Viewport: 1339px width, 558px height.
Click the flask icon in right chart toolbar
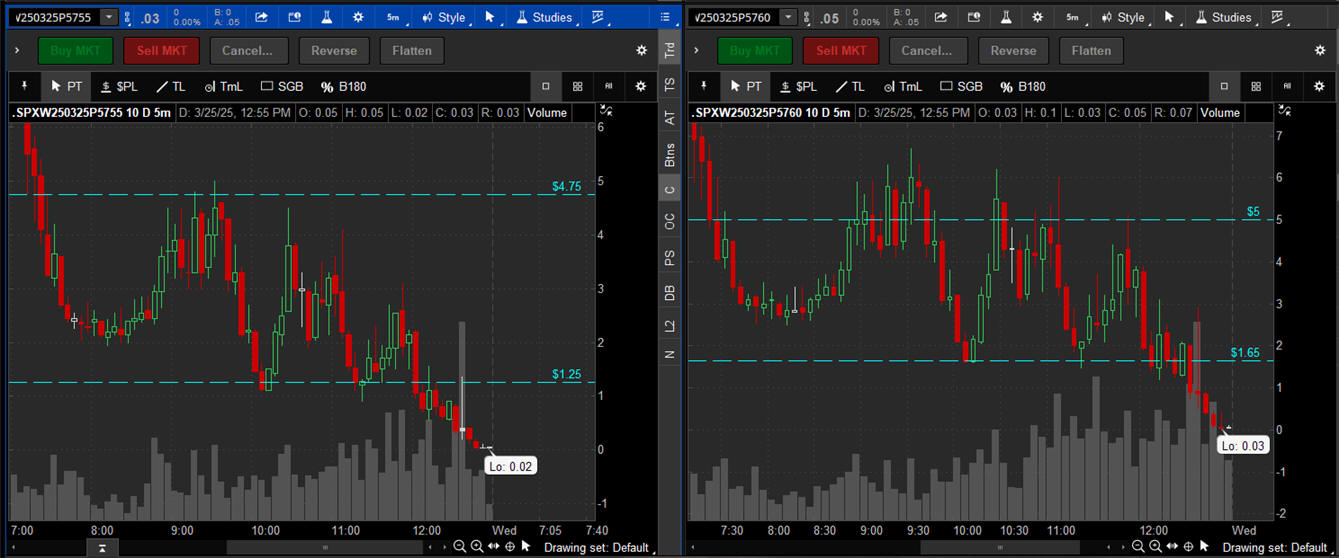[1005, 18]
